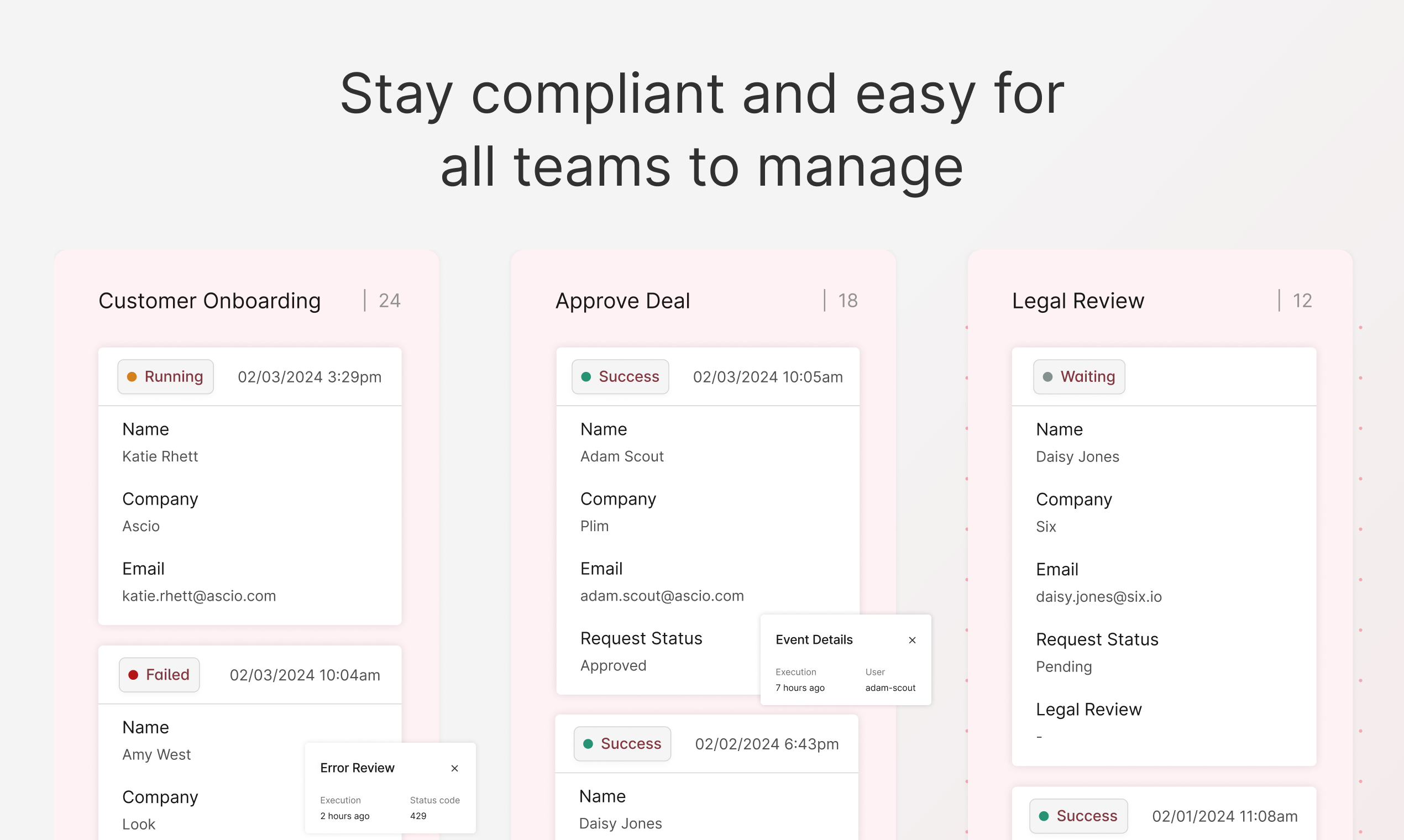This screenshot has width=1404, height=840.
Task: Open the Customer Onboarding column title
Action: tap(209, 301)
